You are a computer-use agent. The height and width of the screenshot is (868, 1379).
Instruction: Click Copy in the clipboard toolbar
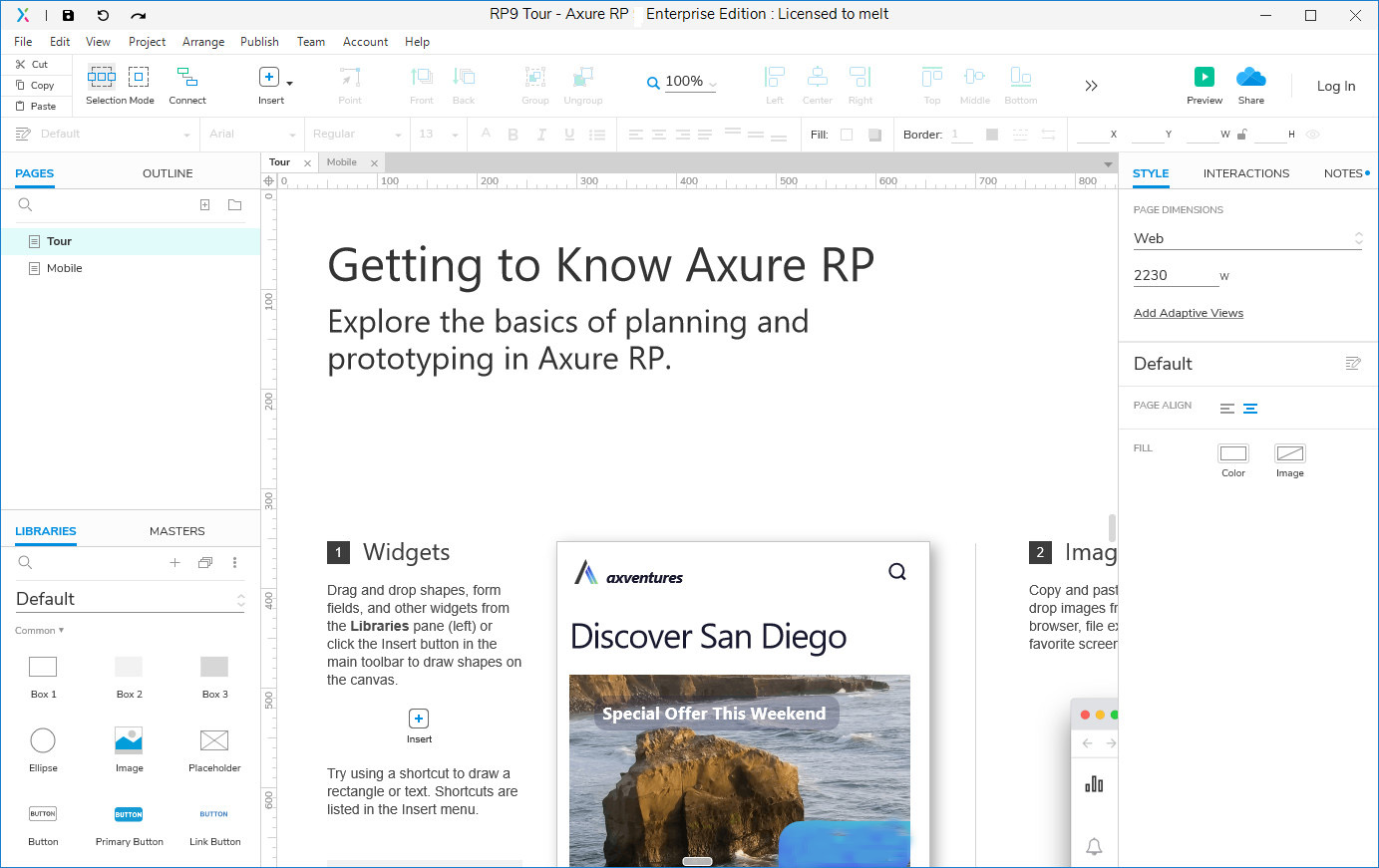pyautogui.click(x=35, y=85)
